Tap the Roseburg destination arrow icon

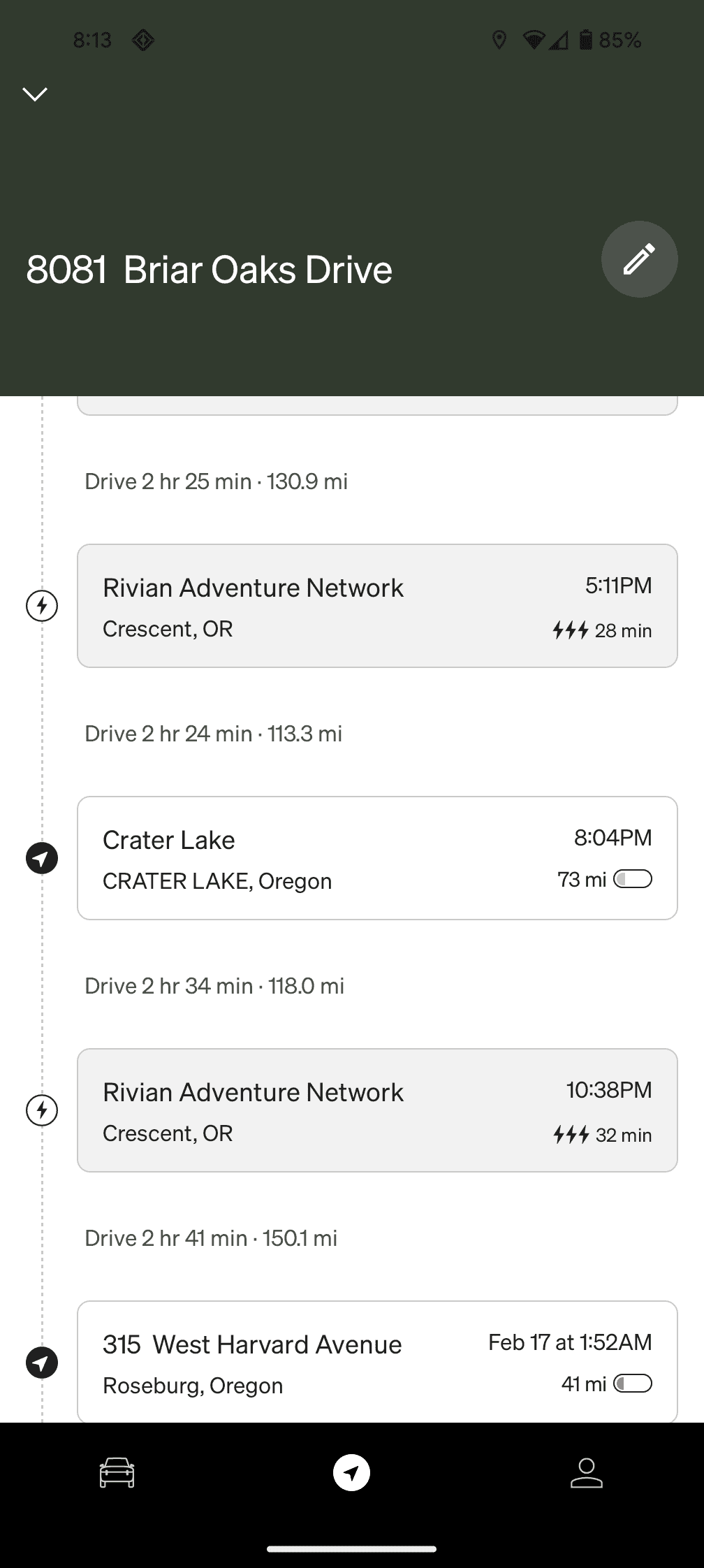[x=42, y=1362]
